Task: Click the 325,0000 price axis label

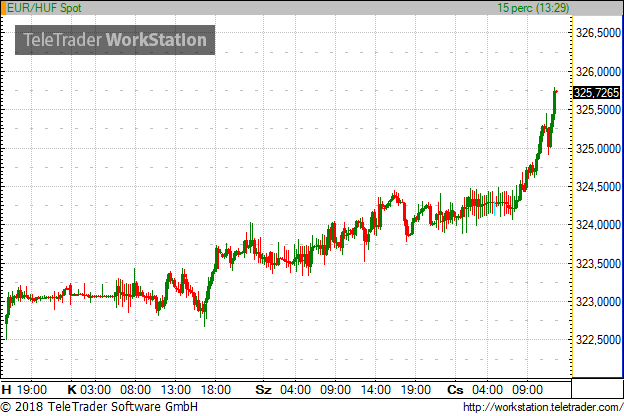Action: click(598, 149)
